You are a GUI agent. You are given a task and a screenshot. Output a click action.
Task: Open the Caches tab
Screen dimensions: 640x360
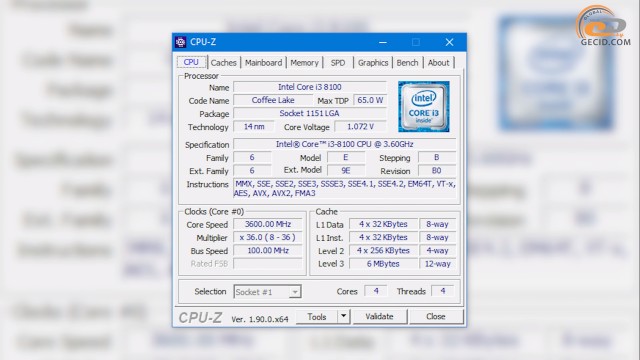tap(223, 63)
